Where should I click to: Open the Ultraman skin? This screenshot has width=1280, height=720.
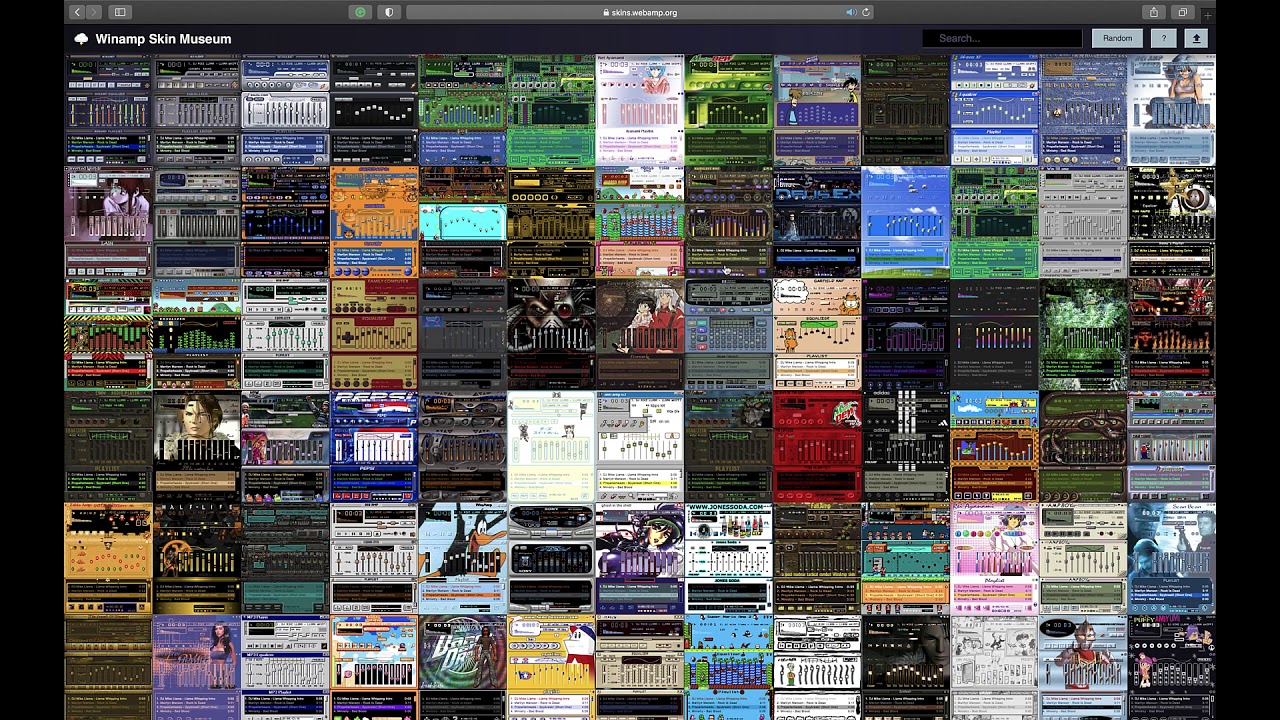[x=1083, y=667]
